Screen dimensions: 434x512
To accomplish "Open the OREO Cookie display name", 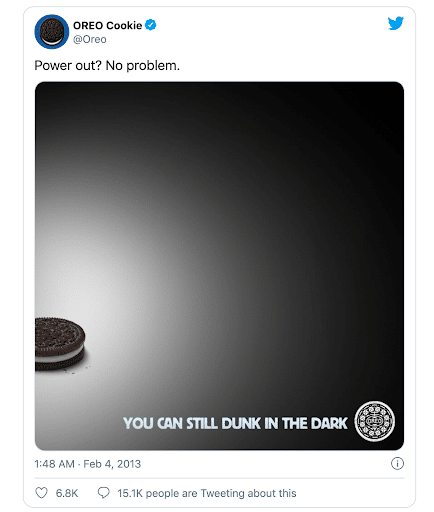I will click(x=107, y=25).
